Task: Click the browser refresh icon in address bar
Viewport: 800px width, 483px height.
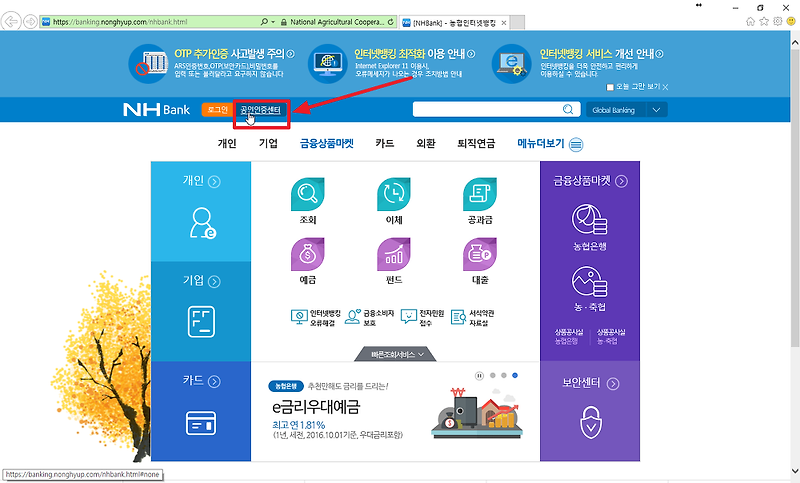Action: coord(390,22)
